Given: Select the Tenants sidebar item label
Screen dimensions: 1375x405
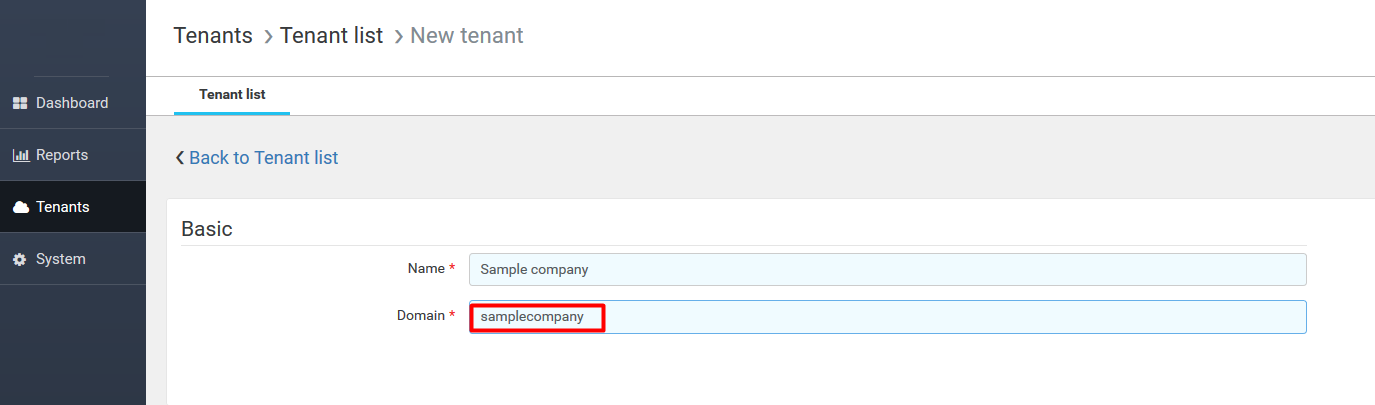Looking at the screenshot, I should point(63,207).
